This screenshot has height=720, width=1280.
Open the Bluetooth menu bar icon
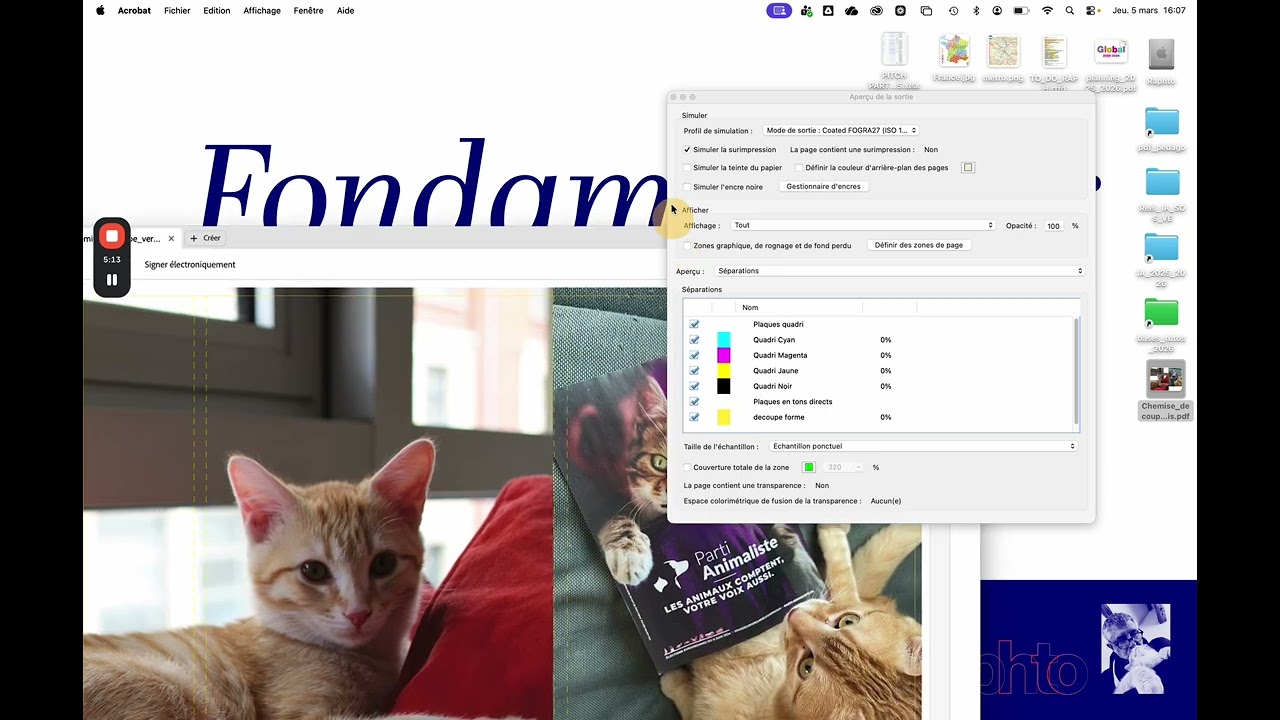coord(976,11)
